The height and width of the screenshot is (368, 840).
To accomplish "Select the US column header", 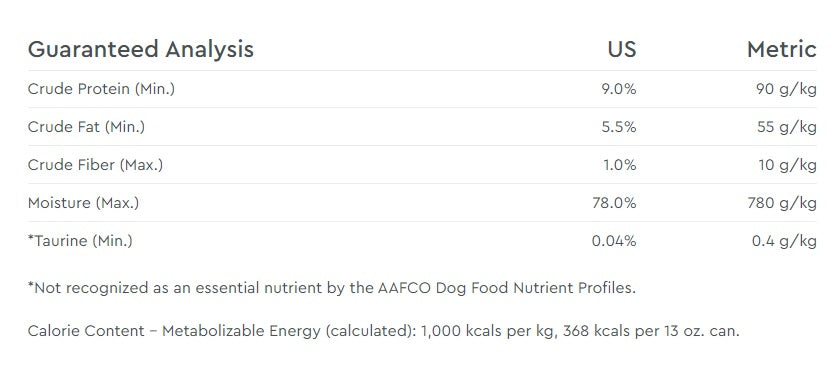I will pos(621,49).
